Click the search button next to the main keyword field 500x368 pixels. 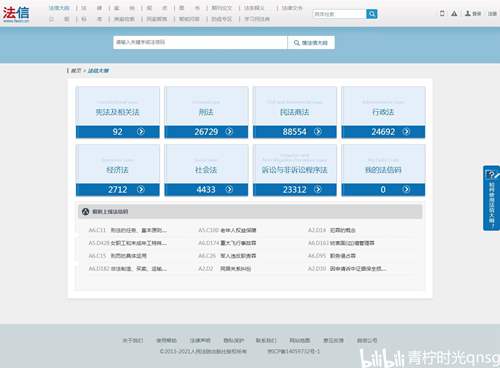pyautogui.click(x=311, y=43)
